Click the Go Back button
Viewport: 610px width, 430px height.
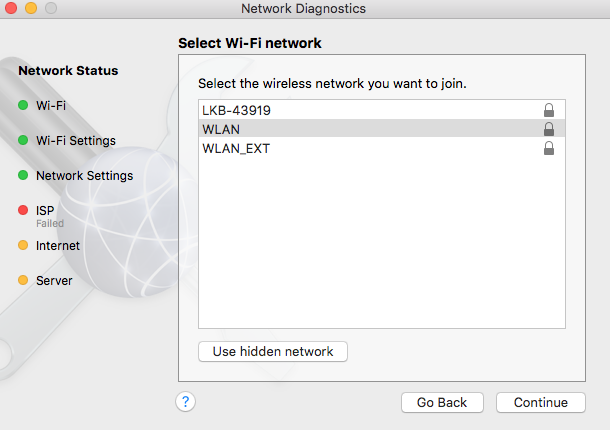442,402
